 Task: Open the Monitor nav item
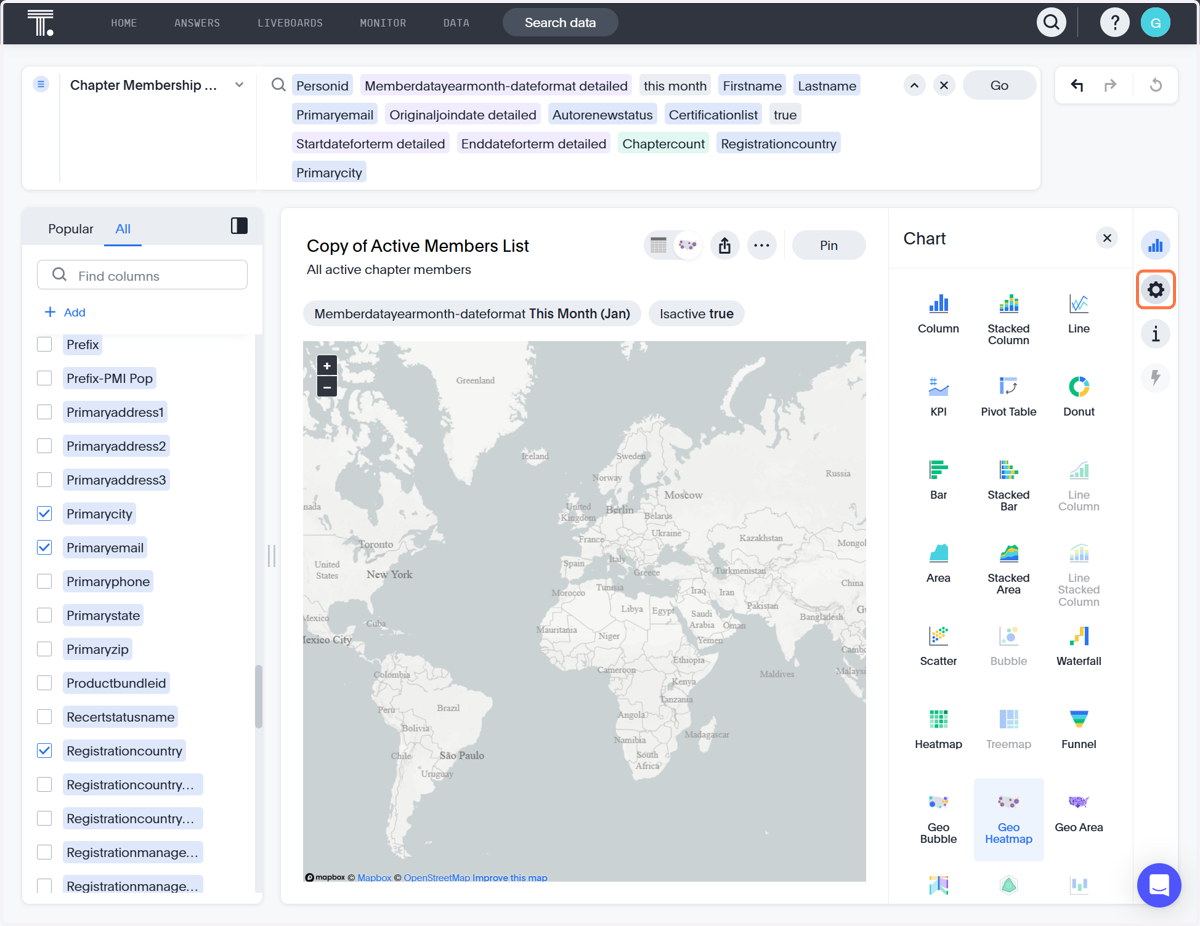383,22
